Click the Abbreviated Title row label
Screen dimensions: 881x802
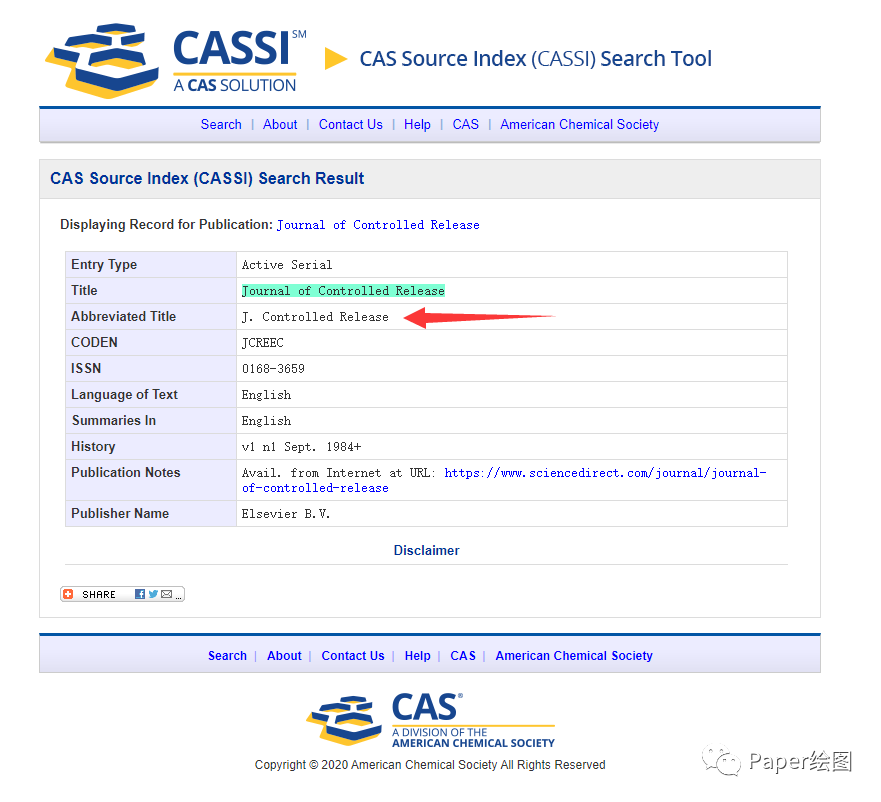pyautogui.click(x=124, y=316)
